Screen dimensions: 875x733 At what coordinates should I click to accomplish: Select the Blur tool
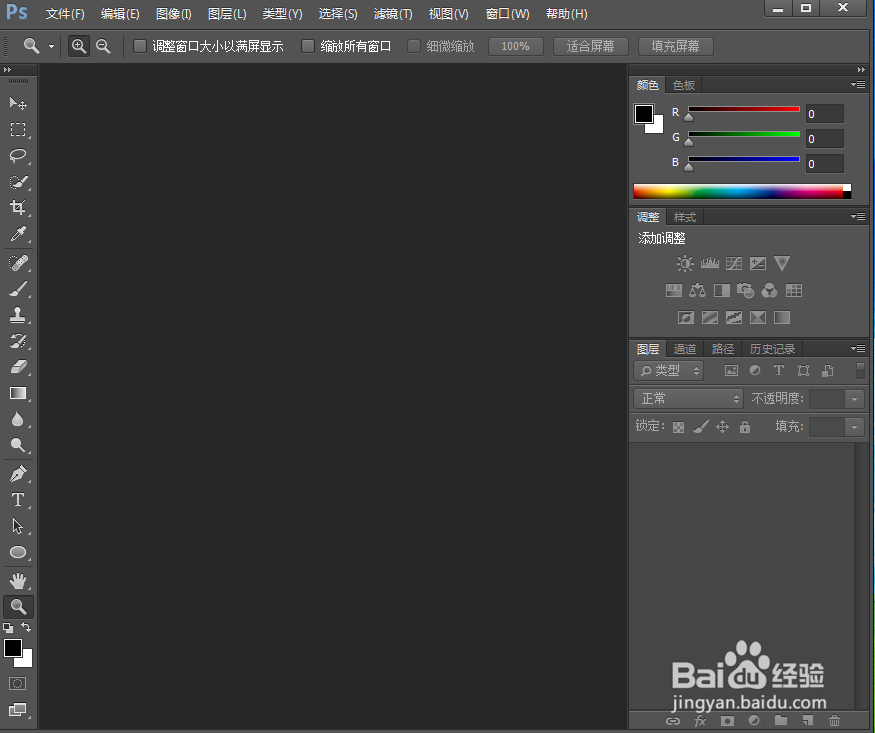(18, 419)
